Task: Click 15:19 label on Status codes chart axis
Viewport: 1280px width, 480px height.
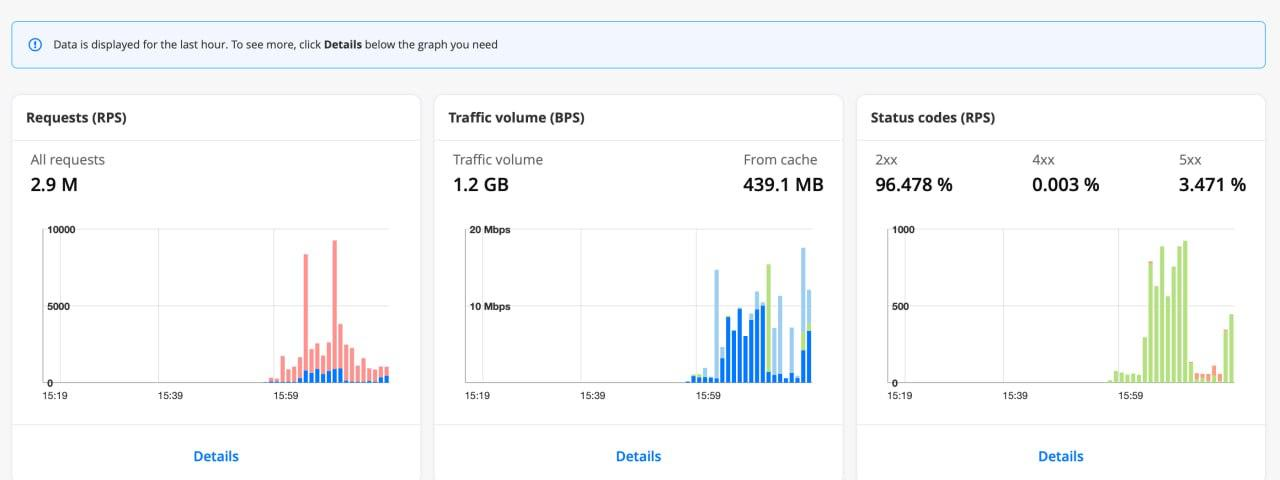Action: (900, 396)
